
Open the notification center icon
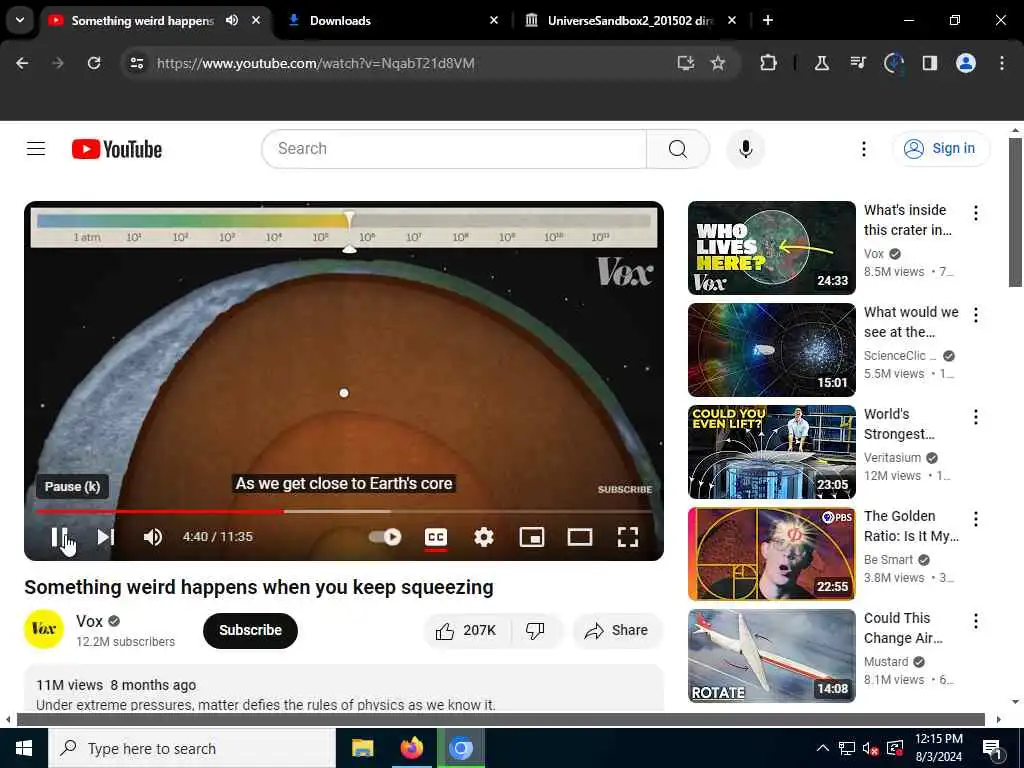(992, 748)
